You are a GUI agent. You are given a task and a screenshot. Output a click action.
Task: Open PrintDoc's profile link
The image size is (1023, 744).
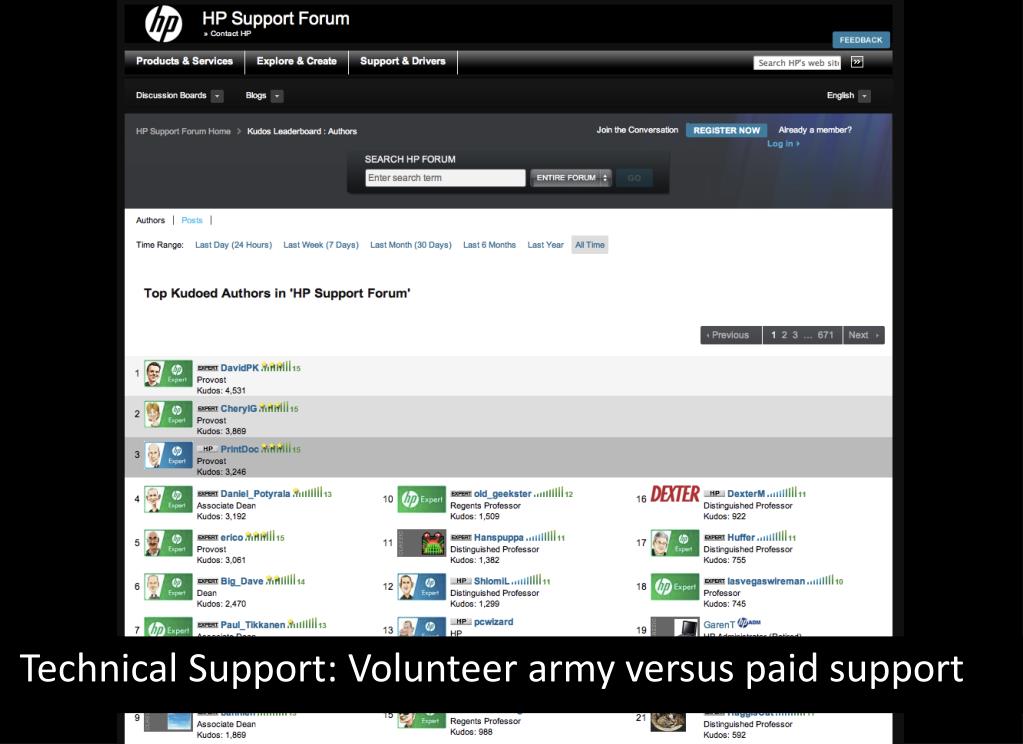239,449
